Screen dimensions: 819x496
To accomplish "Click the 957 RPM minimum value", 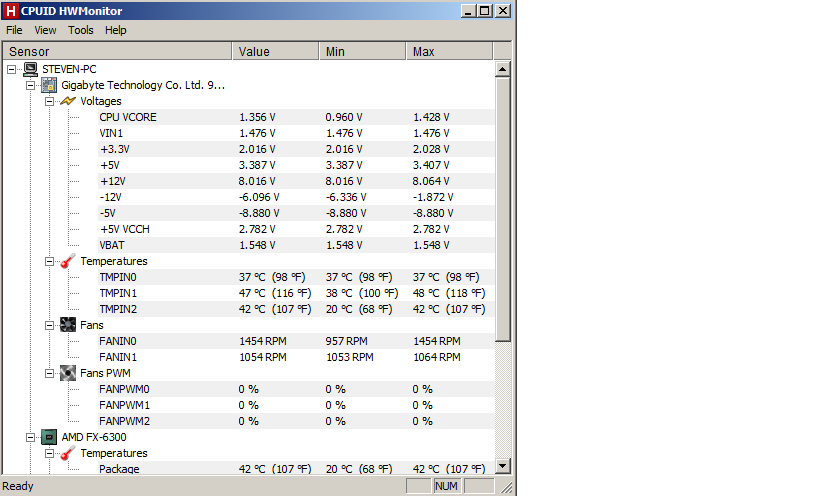I will click(x=347, y=341).
